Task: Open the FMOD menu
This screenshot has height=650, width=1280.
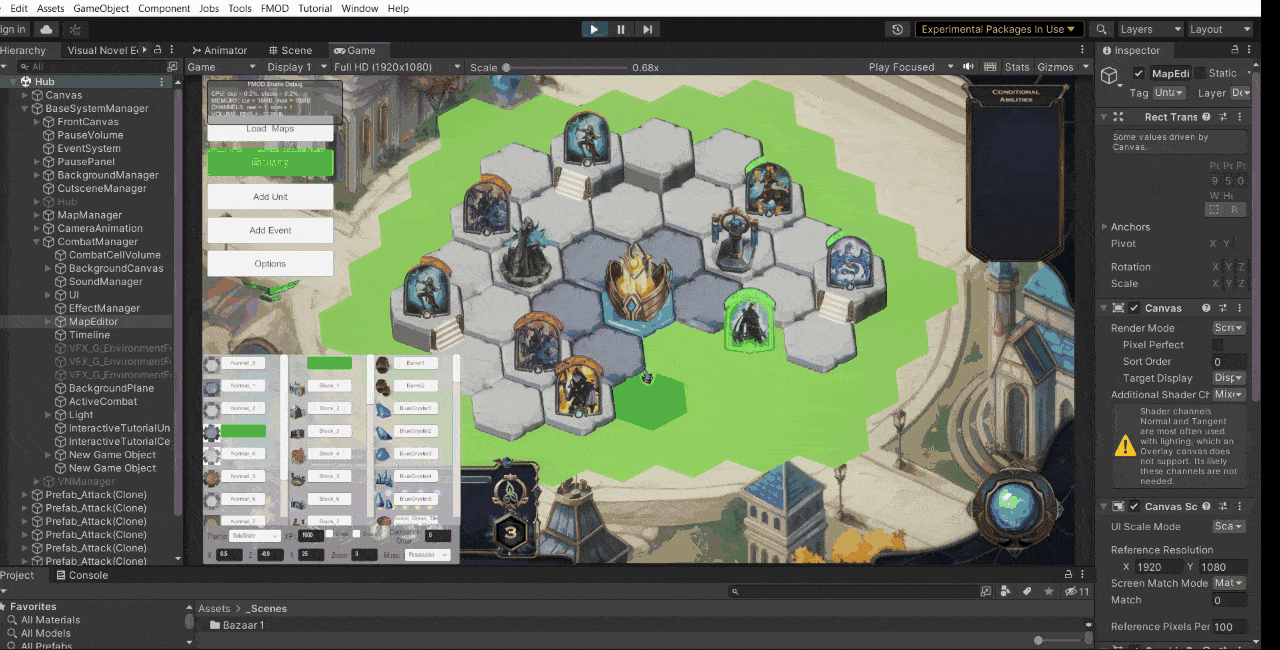Action: pyautogui.click(x=275, y=8)
